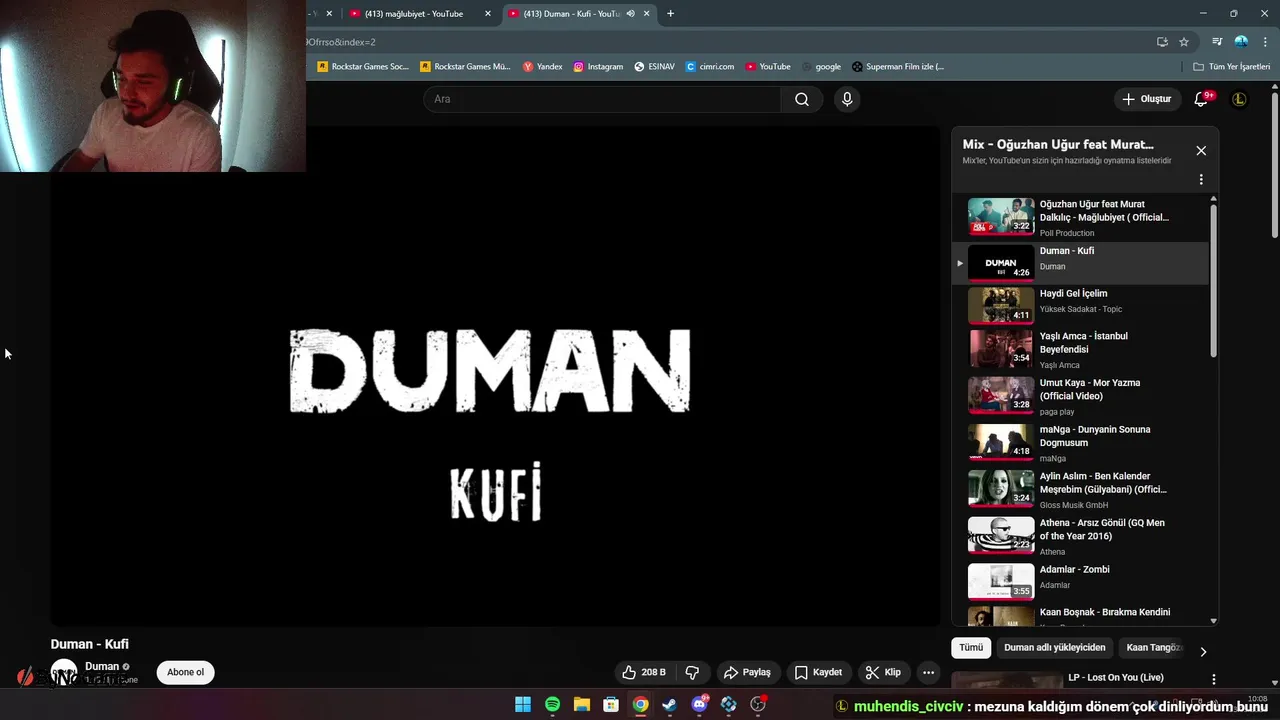Click the Mix playlist panel scrollbar
The height and width of the screenshot is (720, 1280).
pyautogui.click(x=1214, y=280)
